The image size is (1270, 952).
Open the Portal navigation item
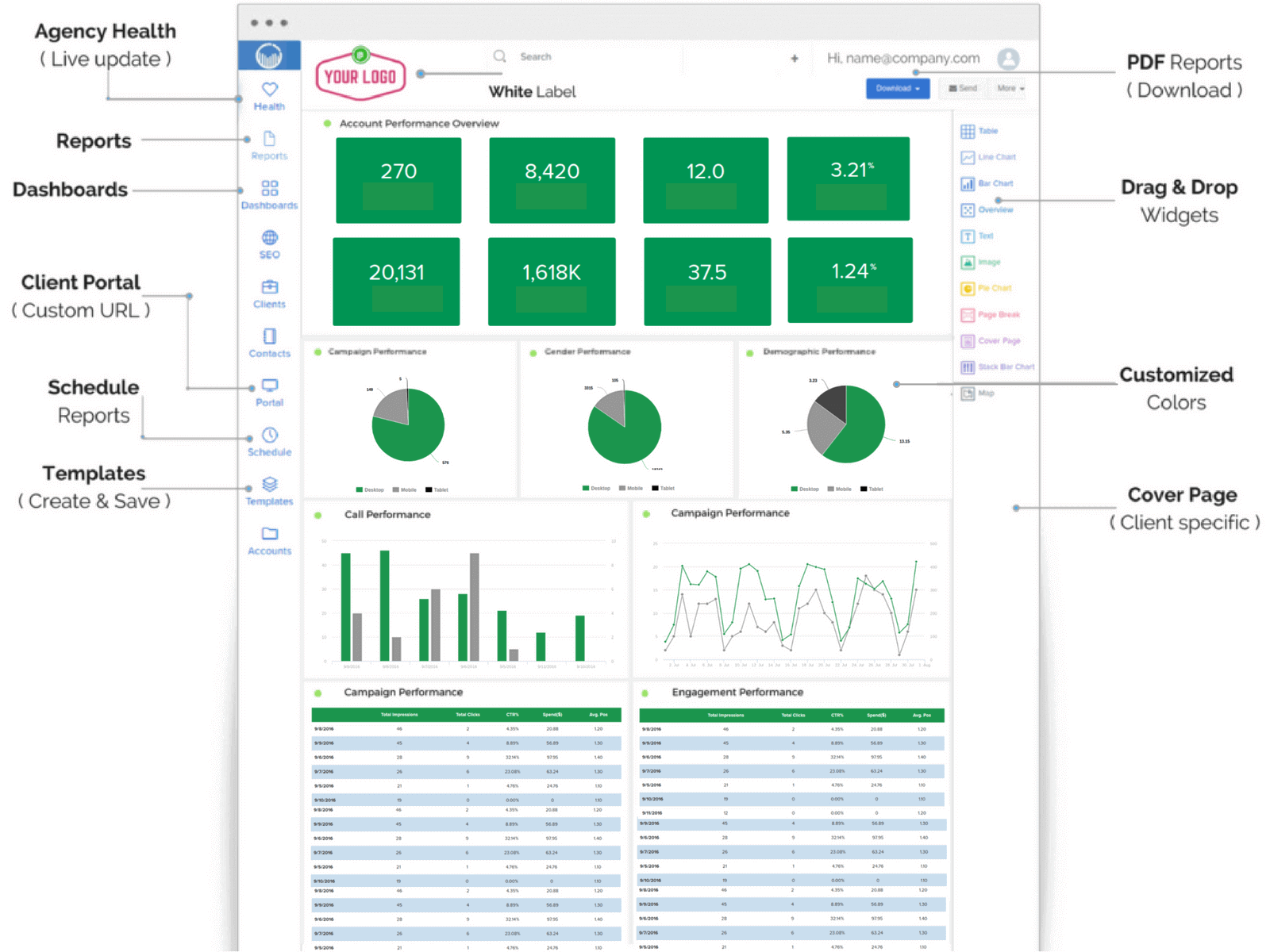tap(269, 392)
